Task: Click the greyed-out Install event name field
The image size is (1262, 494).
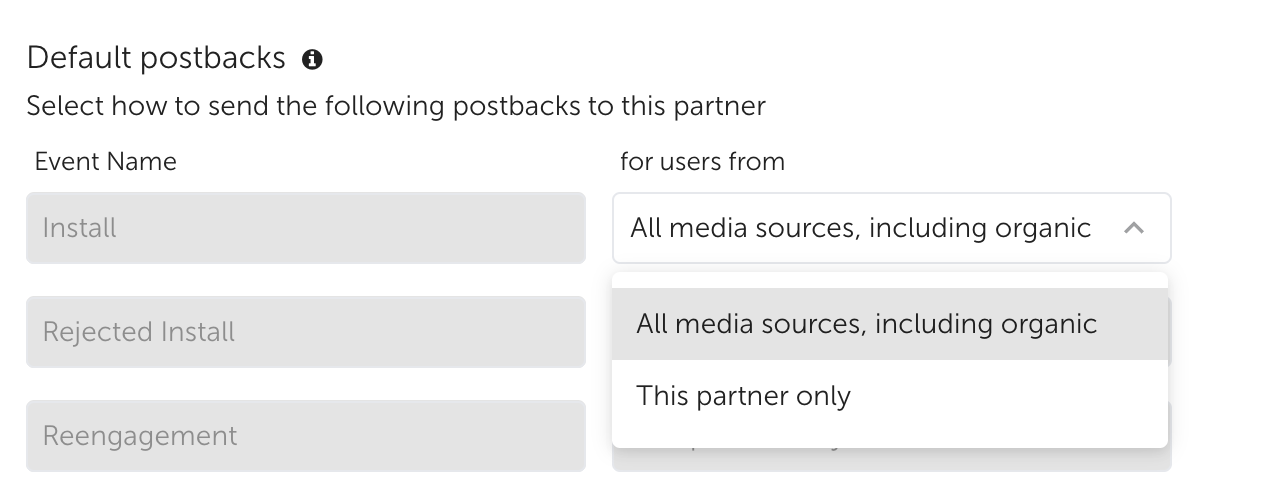Action: click(306, 228)
